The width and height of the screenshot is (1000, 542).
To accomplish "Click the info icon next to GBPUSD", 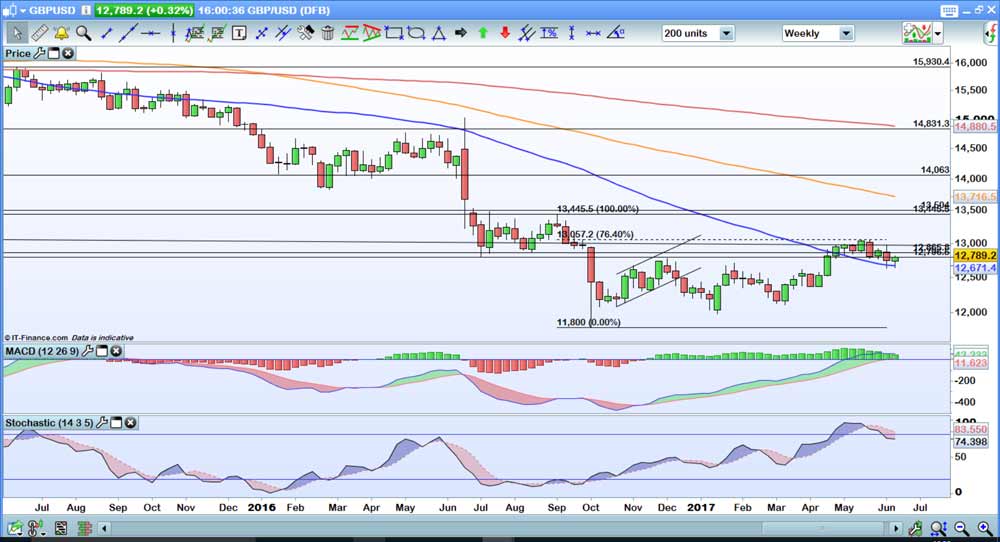I will pyautogui.click(x=85, y=11).
